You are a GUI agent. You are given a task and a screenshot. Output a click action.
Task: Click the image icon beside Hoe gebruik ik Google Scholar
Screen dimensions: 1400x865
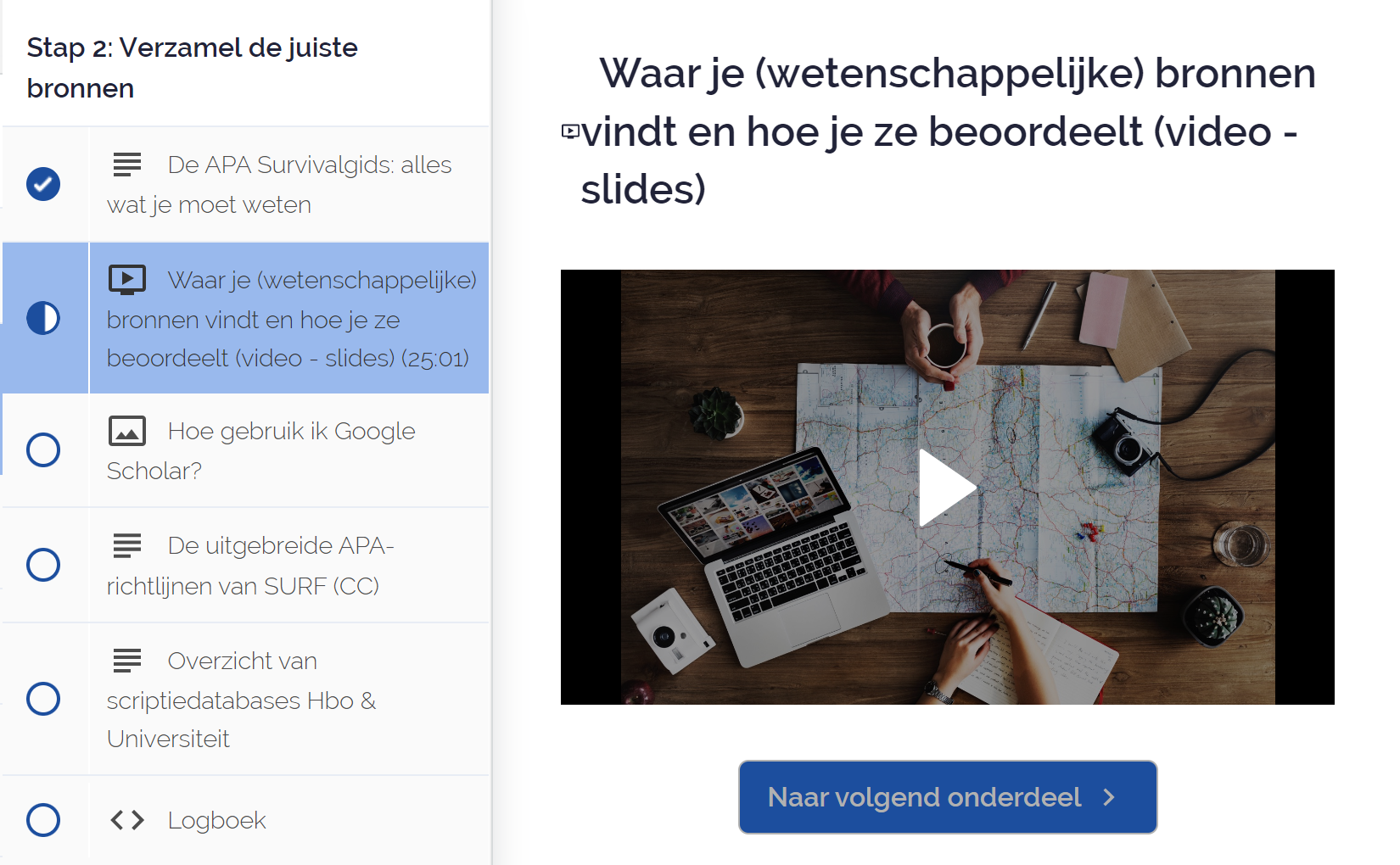(127, 431)
